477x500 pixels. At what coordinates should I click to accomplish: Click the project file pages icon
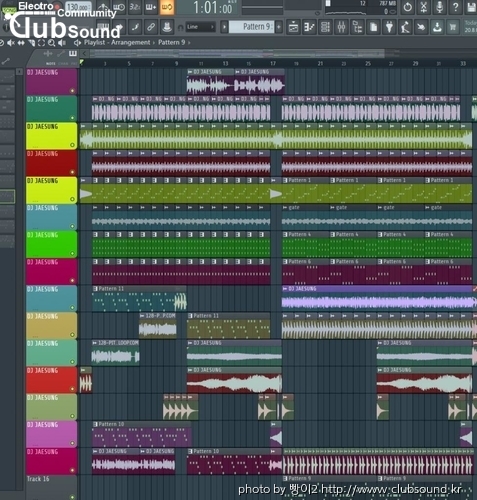[373, 27]
